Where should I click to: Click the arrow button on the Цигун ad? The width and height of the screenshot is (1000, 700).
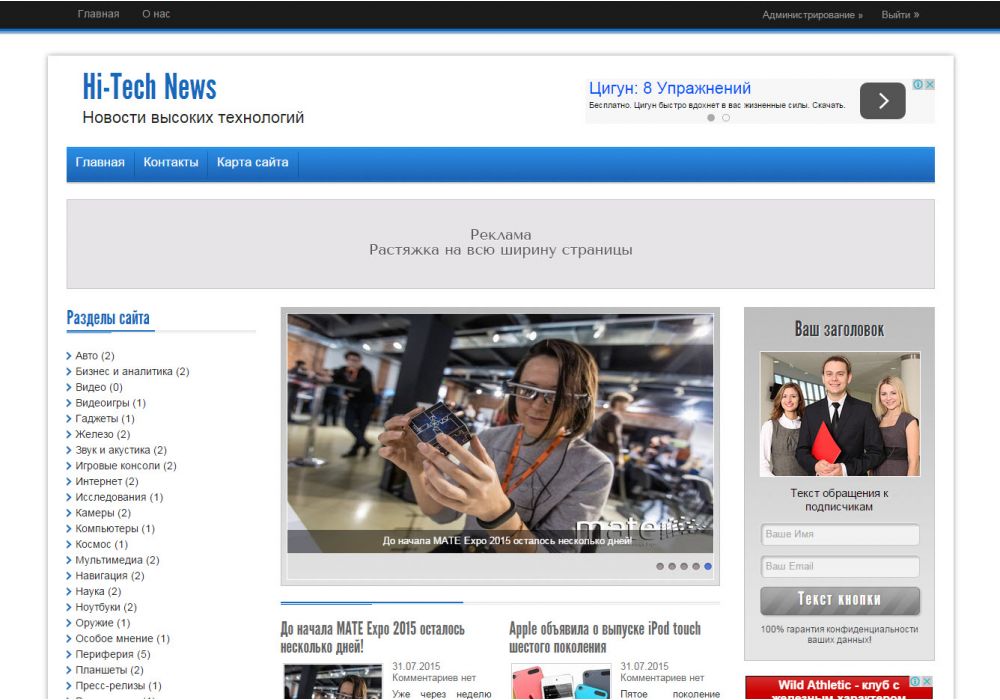coord(882,101)
